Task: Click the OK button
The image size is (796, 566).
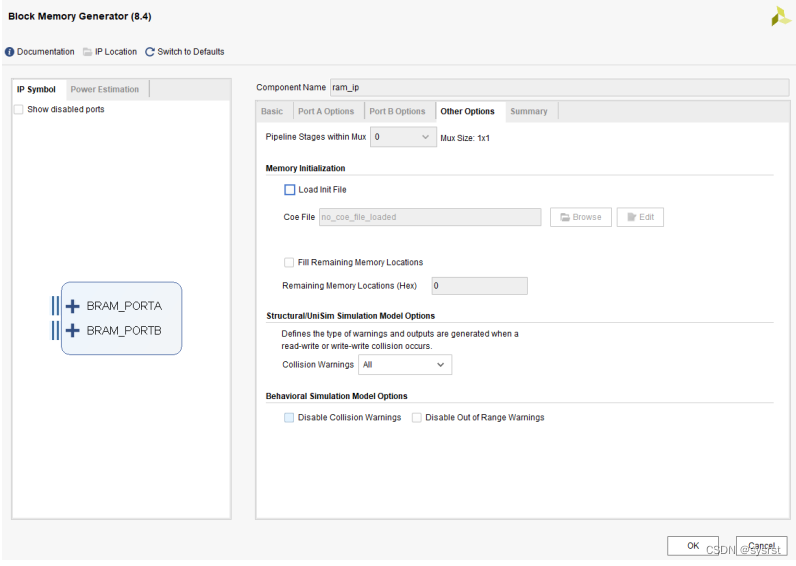Action: point(693,545)
